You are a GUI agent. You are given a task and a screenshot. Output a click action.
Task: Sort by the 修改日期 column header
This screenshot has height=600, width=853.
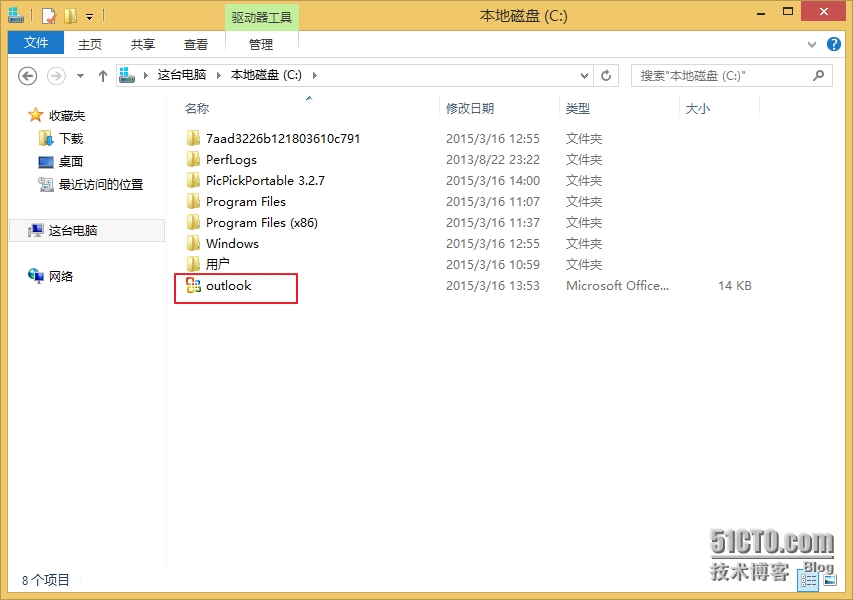pyautogui.click(x=470, y=108)
